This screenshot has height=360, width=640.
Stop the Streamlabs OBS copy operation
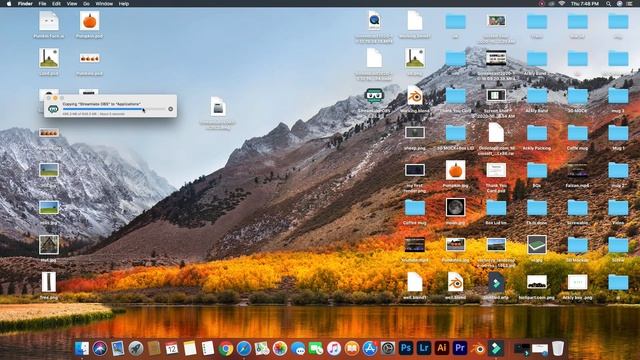pyautogui.click(x=171, y=109)
